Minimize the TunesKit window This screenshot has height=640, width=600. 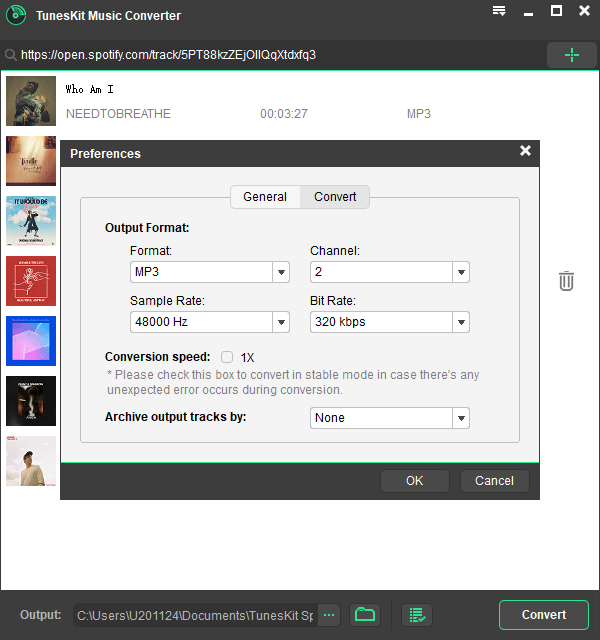529,14
